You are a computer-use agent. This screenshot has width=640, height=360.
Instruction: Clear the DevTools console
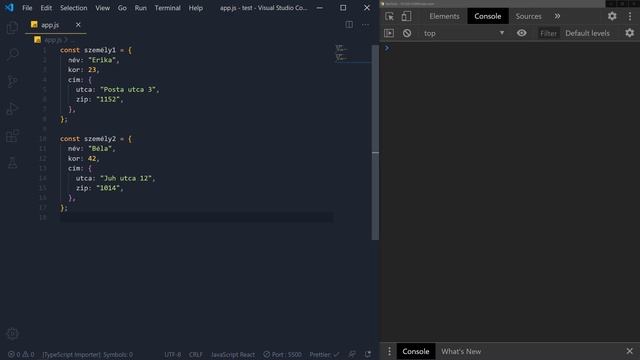coord(407,33)
